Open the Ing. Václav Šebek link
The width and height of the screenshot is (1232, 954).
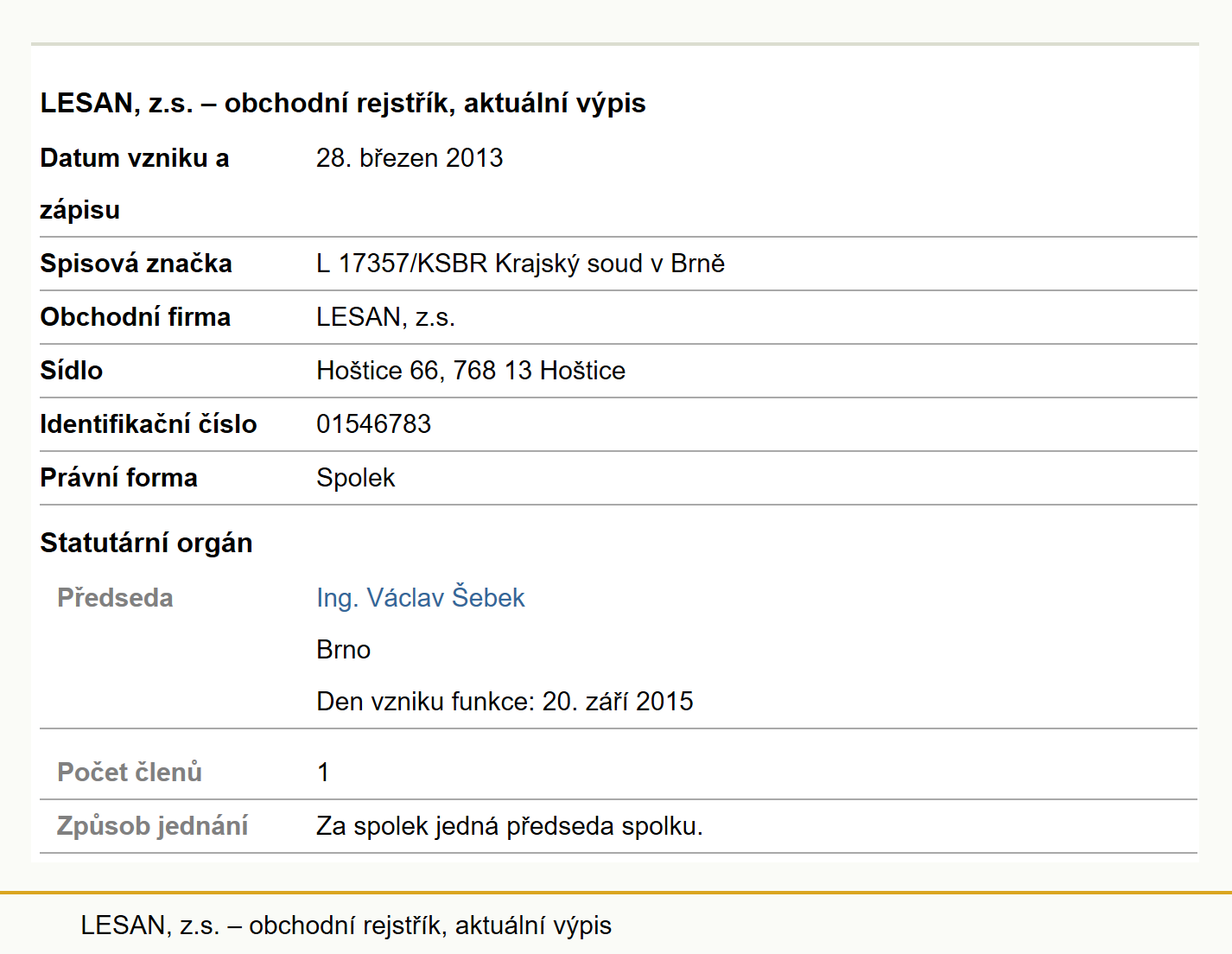[420, 597]
